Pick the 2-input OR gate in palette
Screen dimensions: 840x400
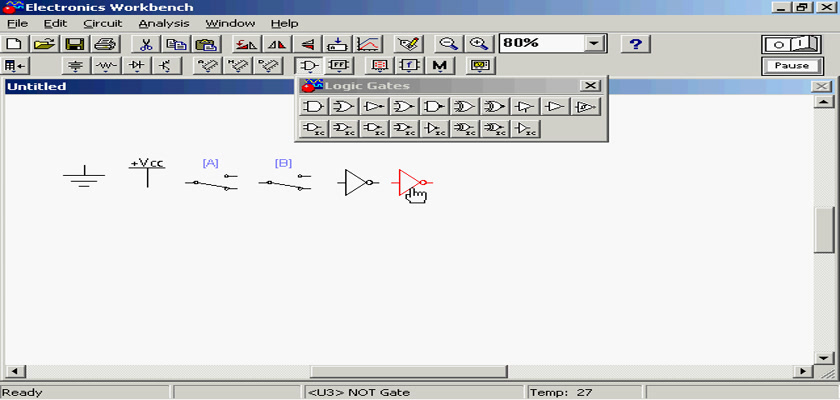344,107
